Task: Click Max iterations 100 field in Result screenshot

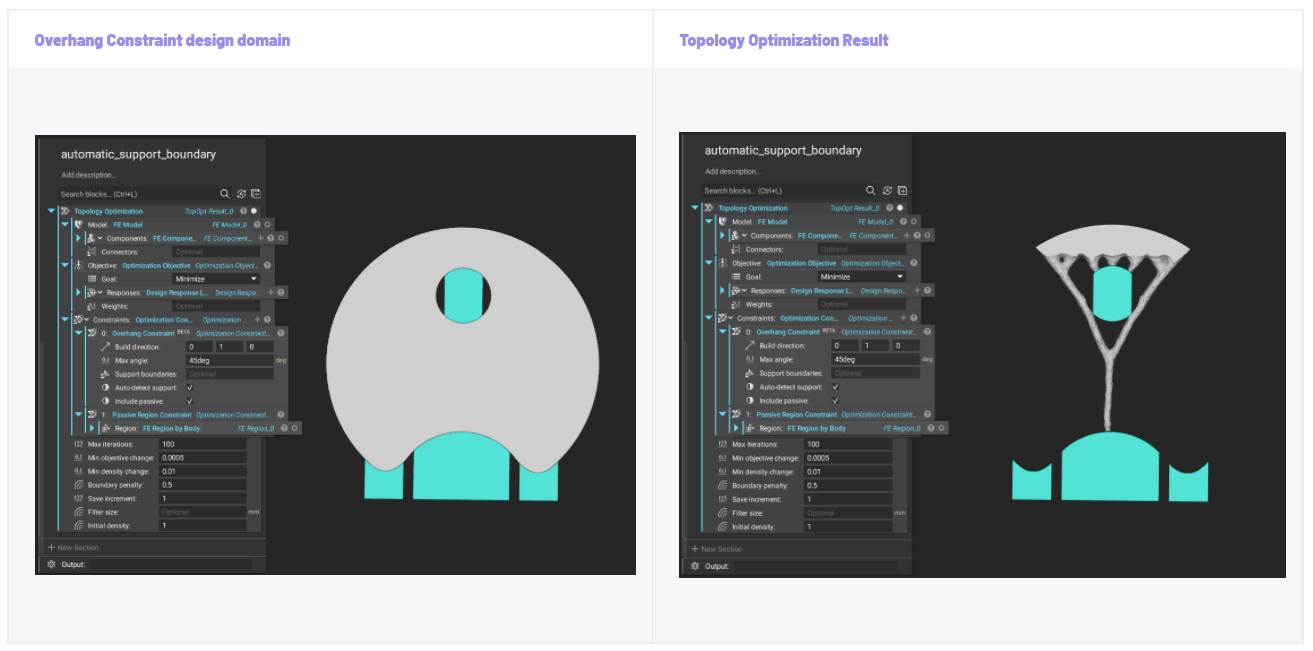Action: 848,444
